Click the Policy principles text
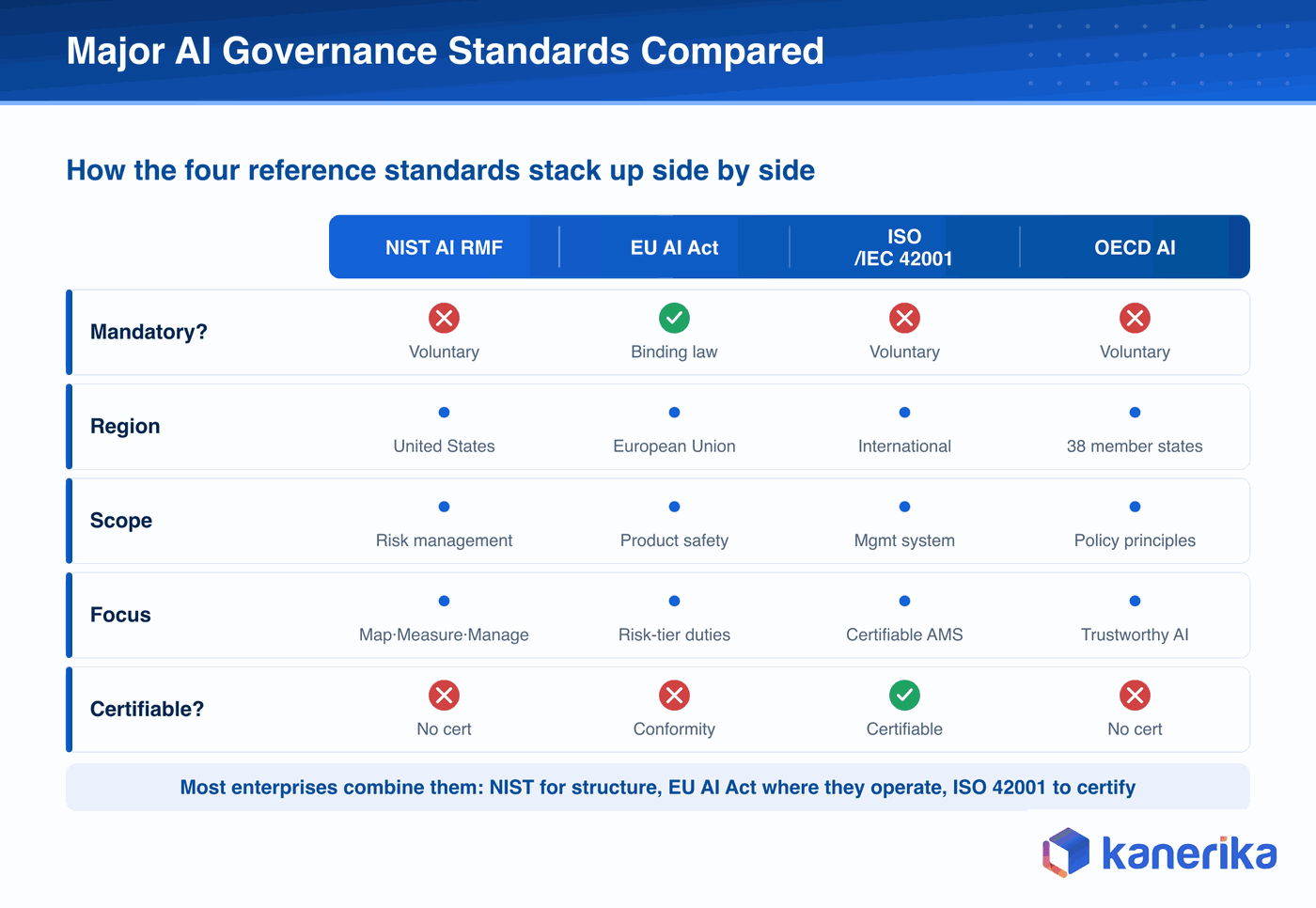The height and width of the screenshot is (908, 1316). [x=1135, y=540]
